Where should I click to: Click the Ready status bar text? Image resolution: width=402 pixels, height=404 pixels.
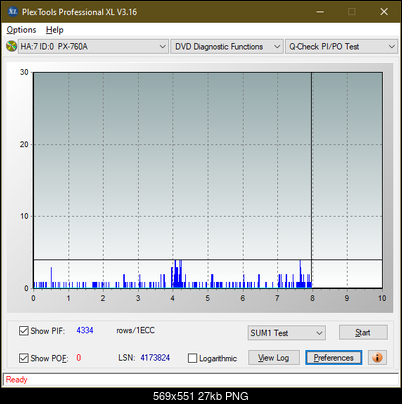coord(16,379)
